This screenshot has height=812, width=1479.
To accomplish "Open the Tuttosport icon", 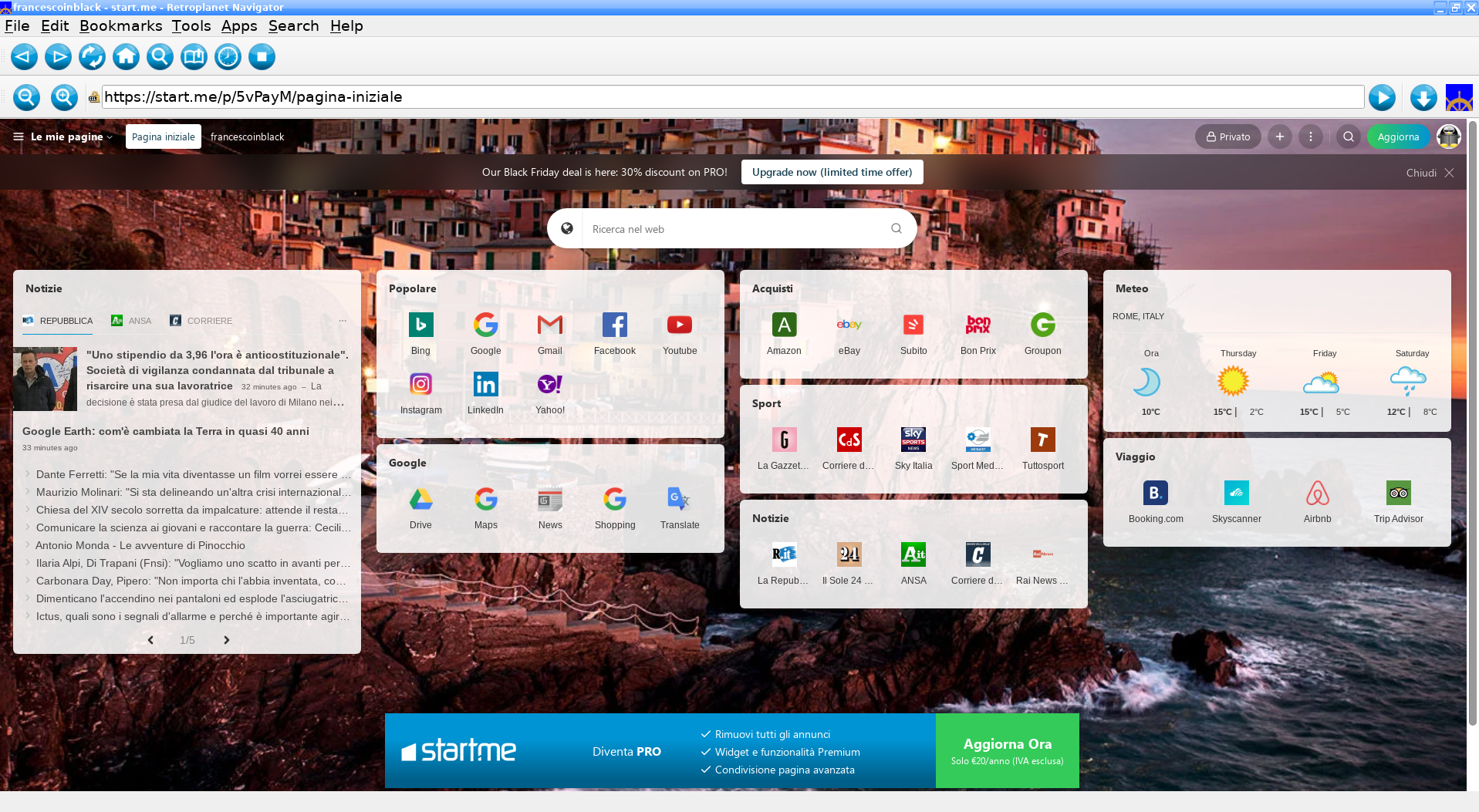I will click(1043, 440).
